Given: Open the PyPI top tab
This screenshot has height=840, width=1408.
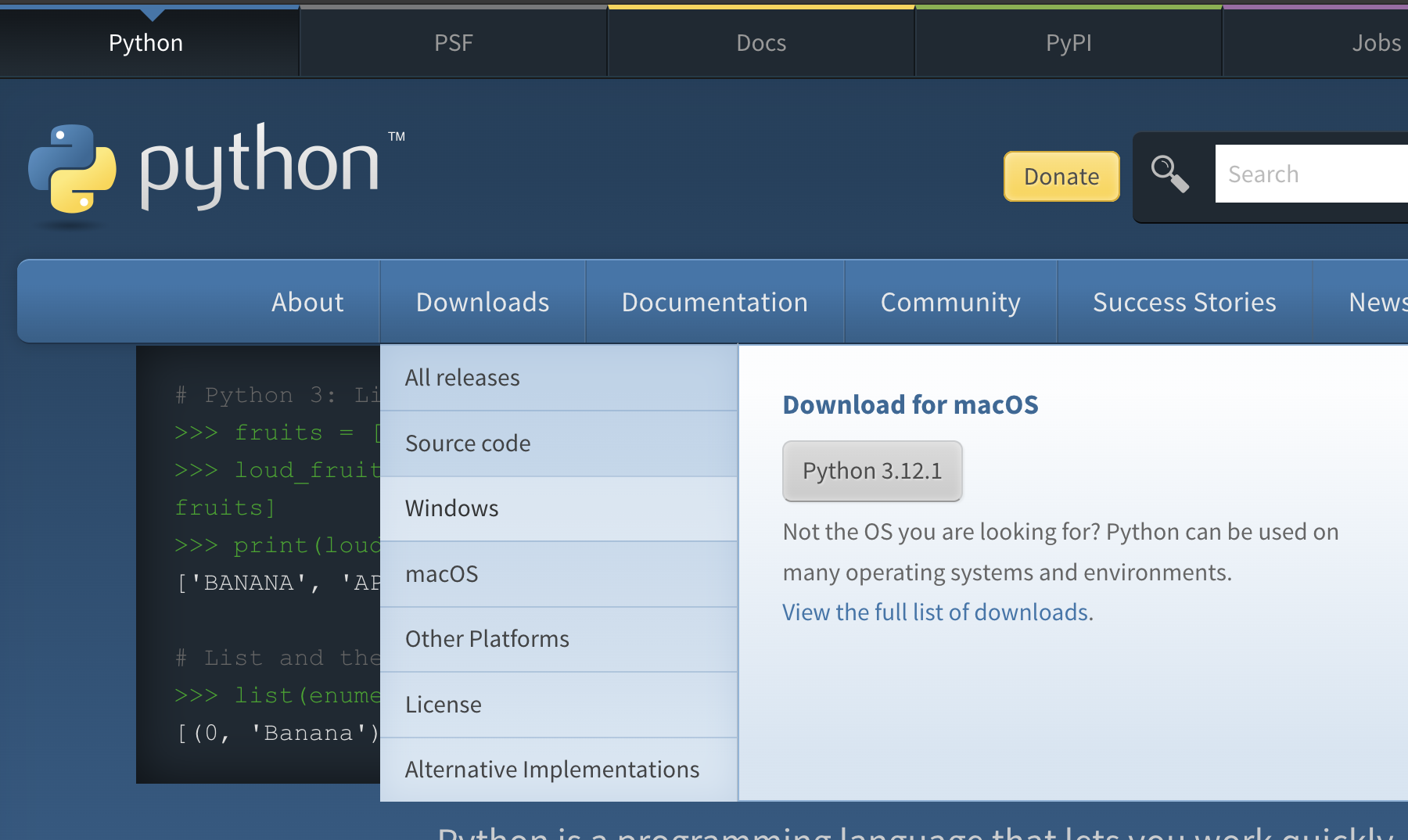Looking at the screenshot, I should tap(1069, 43).
